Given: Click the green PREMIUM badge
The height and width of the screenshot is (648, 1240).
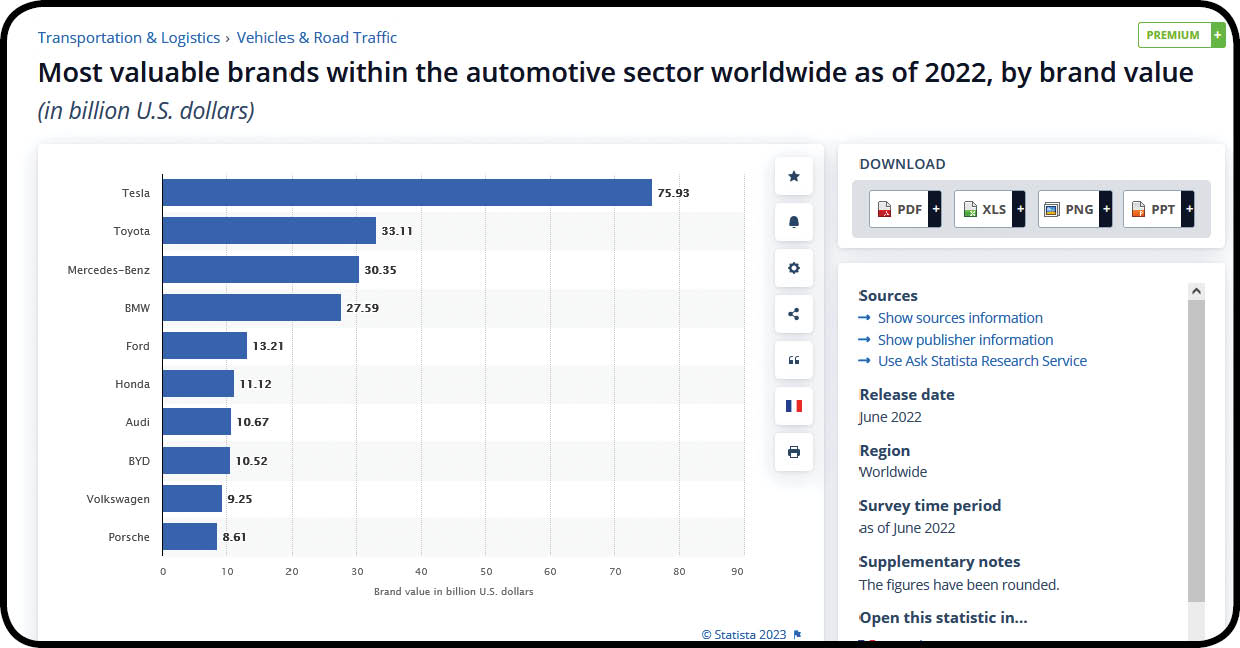Looking at the screenshot, I should (x=1181, y=35).
